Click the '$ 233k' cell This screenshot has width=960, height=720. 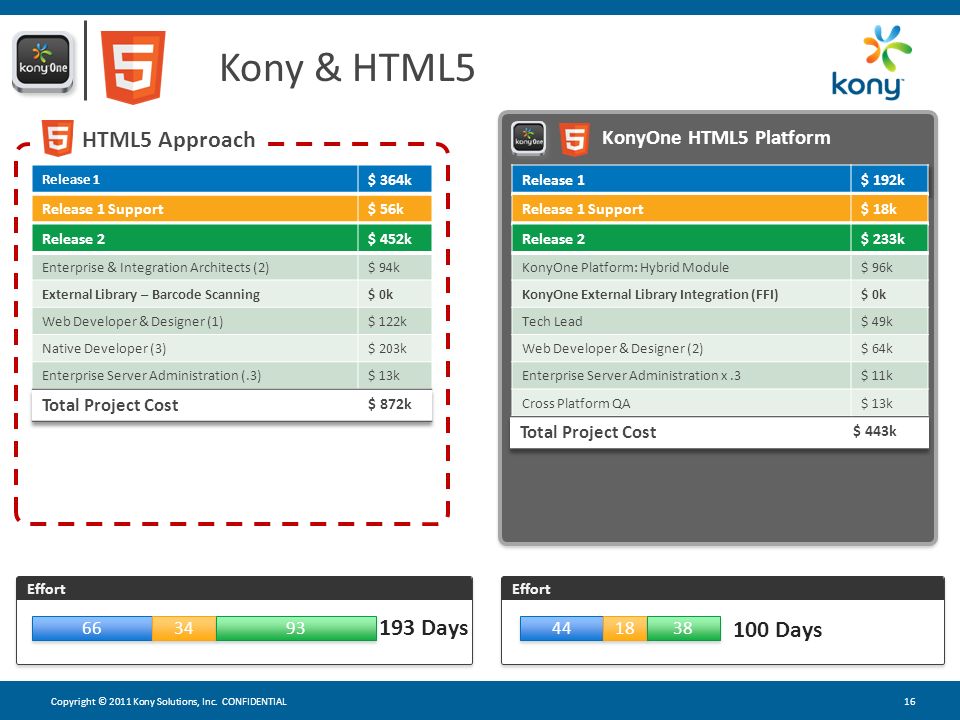(x=890, y=238)
